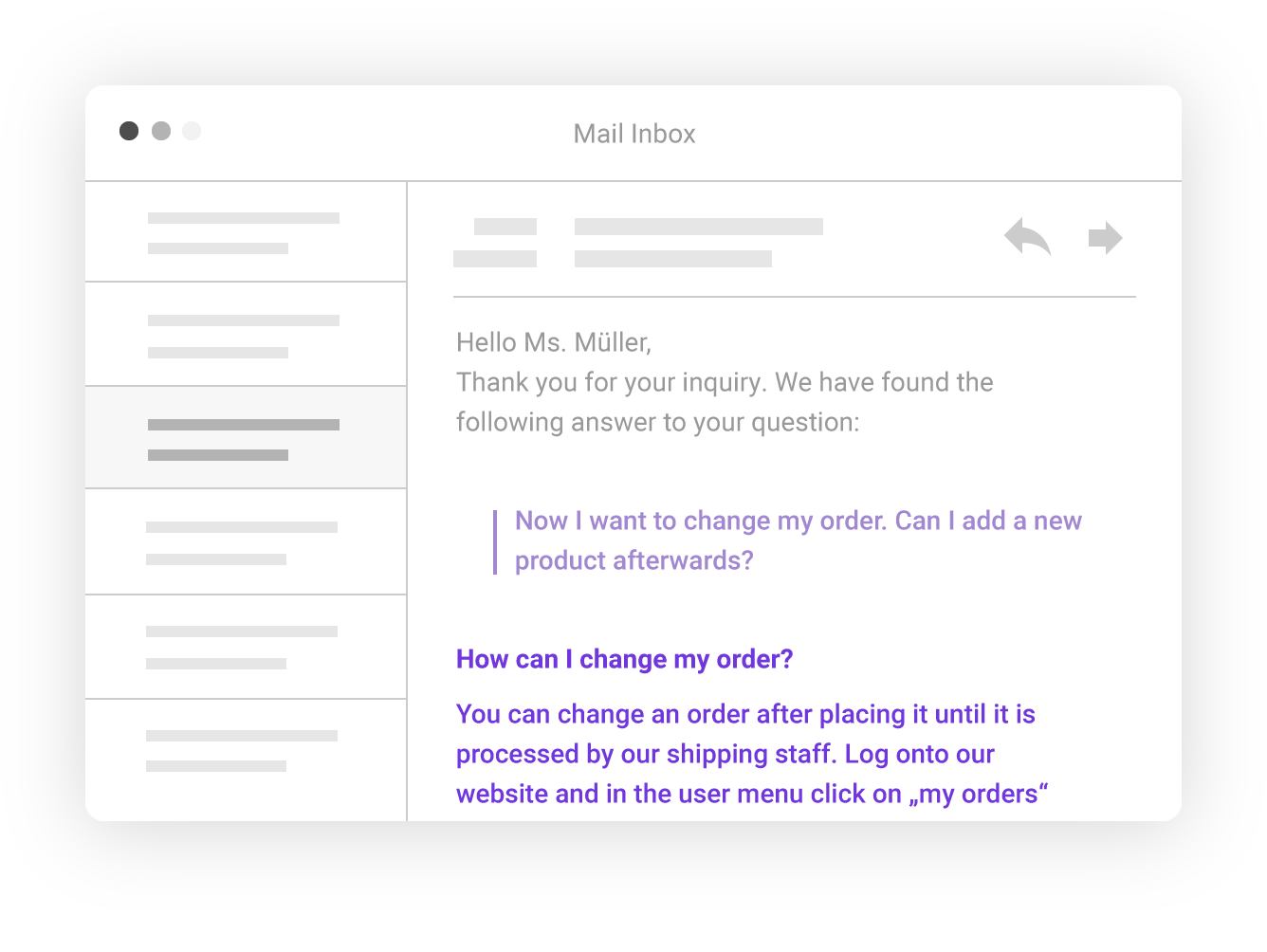Select the highlighted third inbox email
The height and width of the screenshot is (952, 1267).
tap(246, 438)
